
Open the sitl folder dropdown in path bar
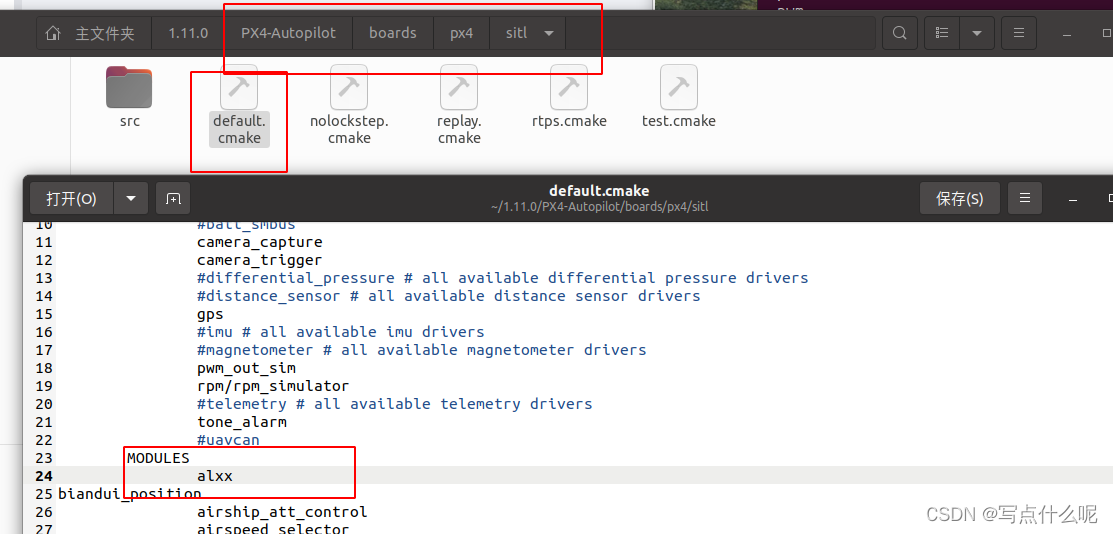click(549, 33)
